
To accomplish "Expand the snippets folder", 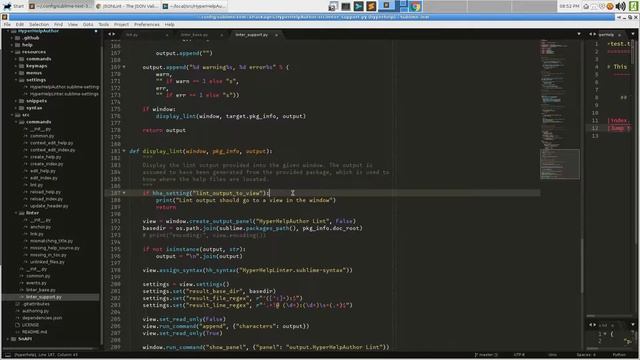I will point(16,101).
